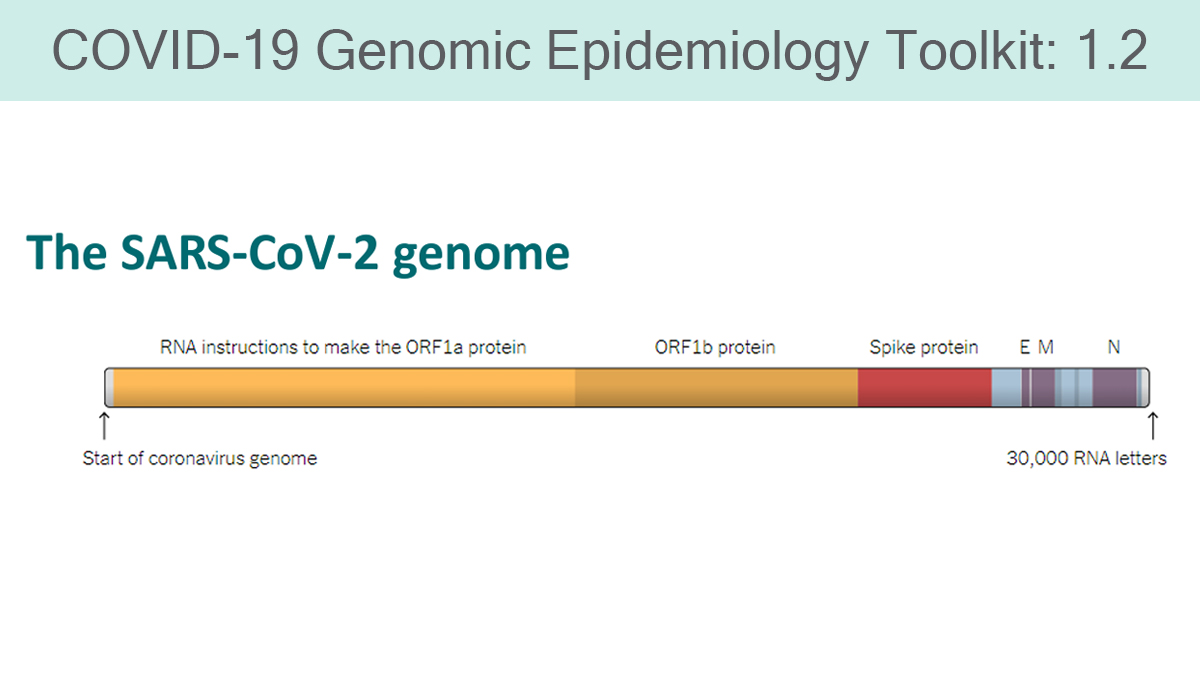The width and height of the screenshot is (1200, 676).
Task: Select the red Spike protein segment
Action: click(924, 387)
